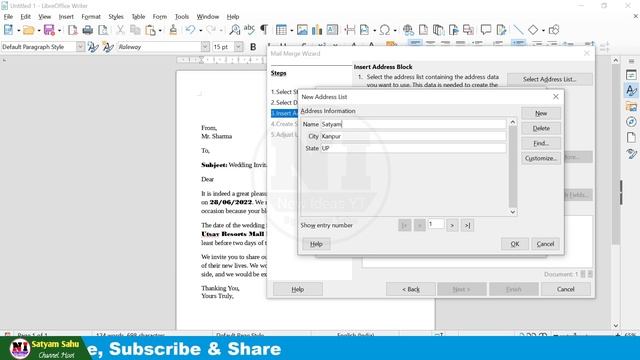
Task: Open the Open-file recent dropdown arrow
Action: 39,31
